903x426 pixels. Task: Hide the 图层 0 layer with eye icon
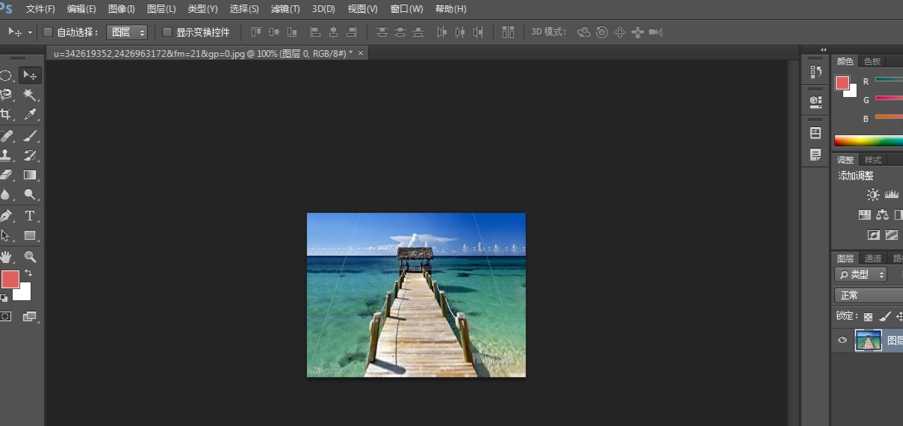click(842, 341)
